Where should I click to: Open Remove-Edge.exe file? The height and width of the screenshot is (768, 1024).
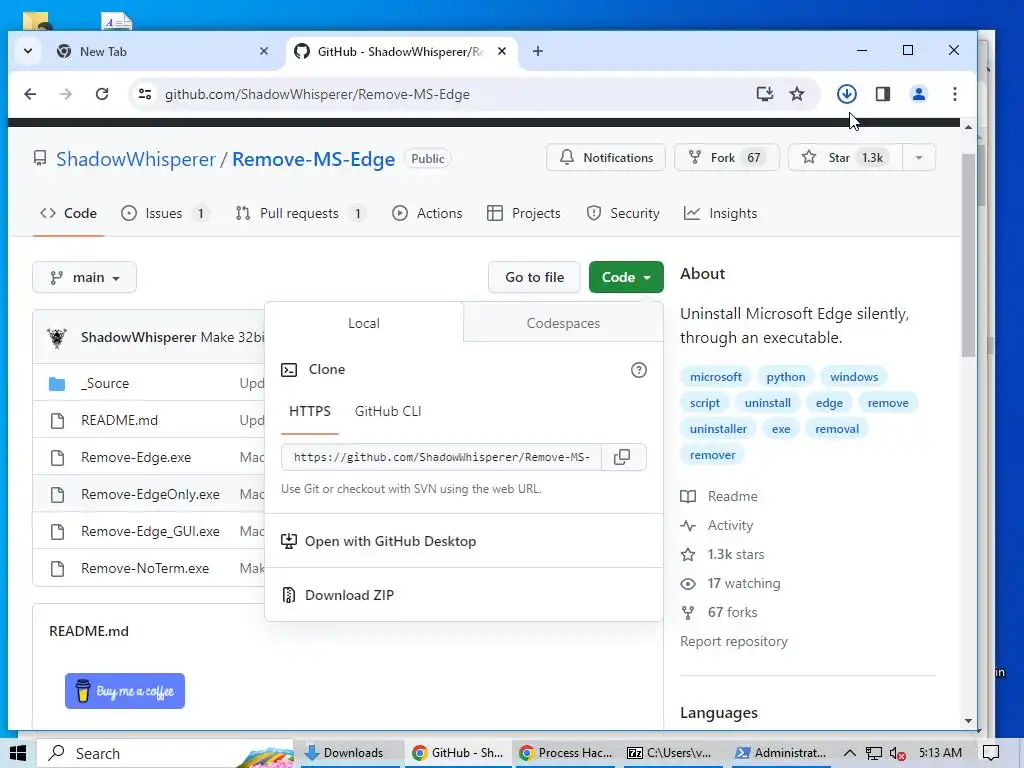(x=136, y=458)
